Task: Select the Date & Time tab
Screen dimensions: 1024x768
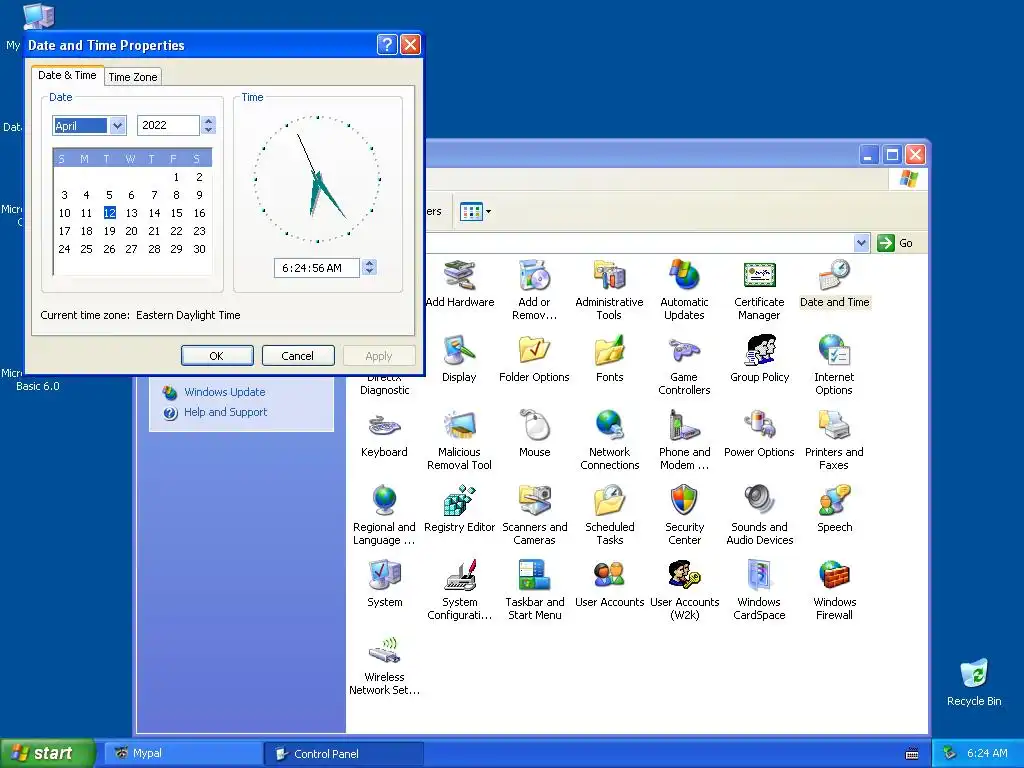Action: coord(67,75)
